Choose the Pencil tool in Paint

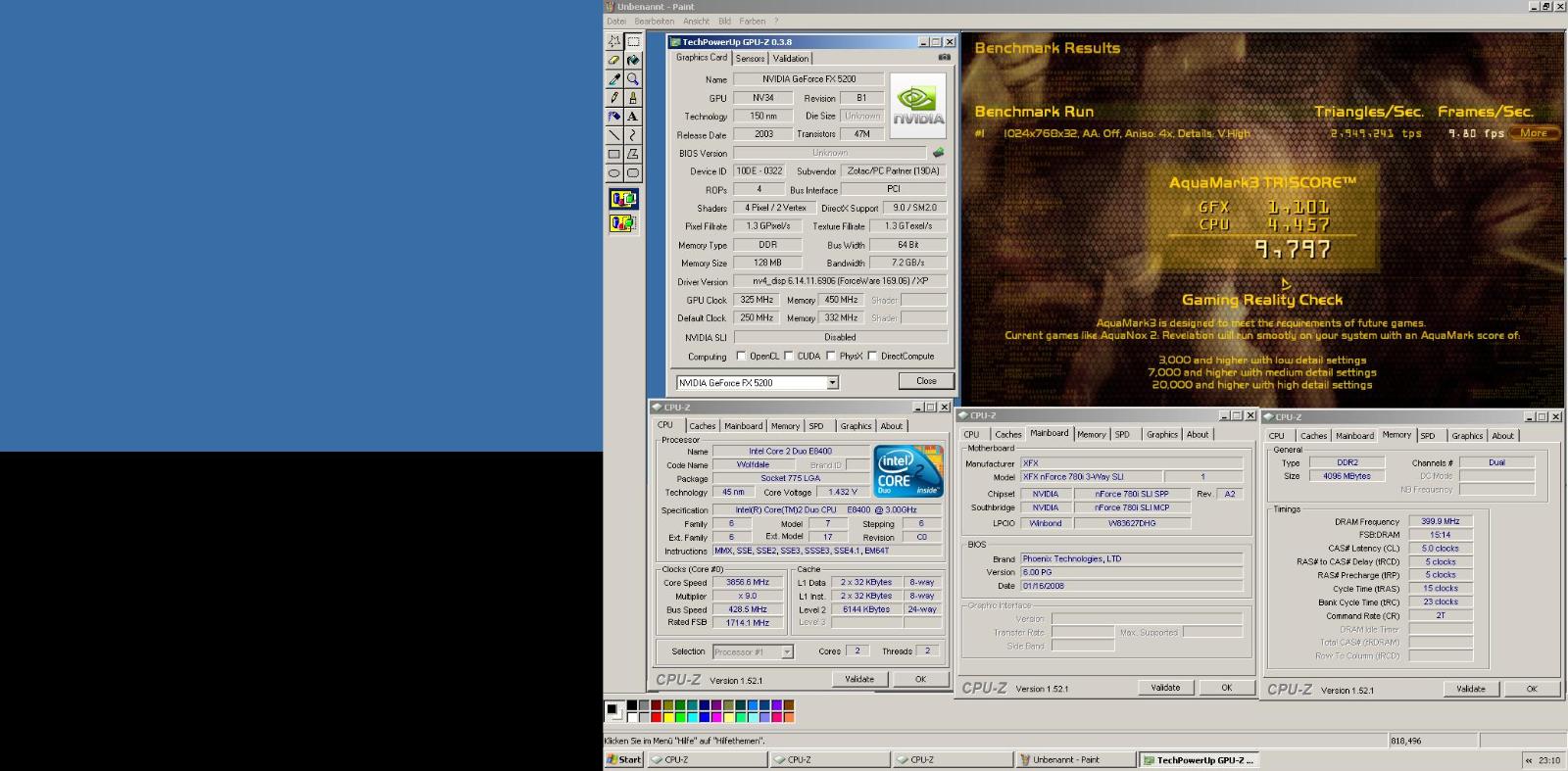pyautogui.click(x=614, y=97)
